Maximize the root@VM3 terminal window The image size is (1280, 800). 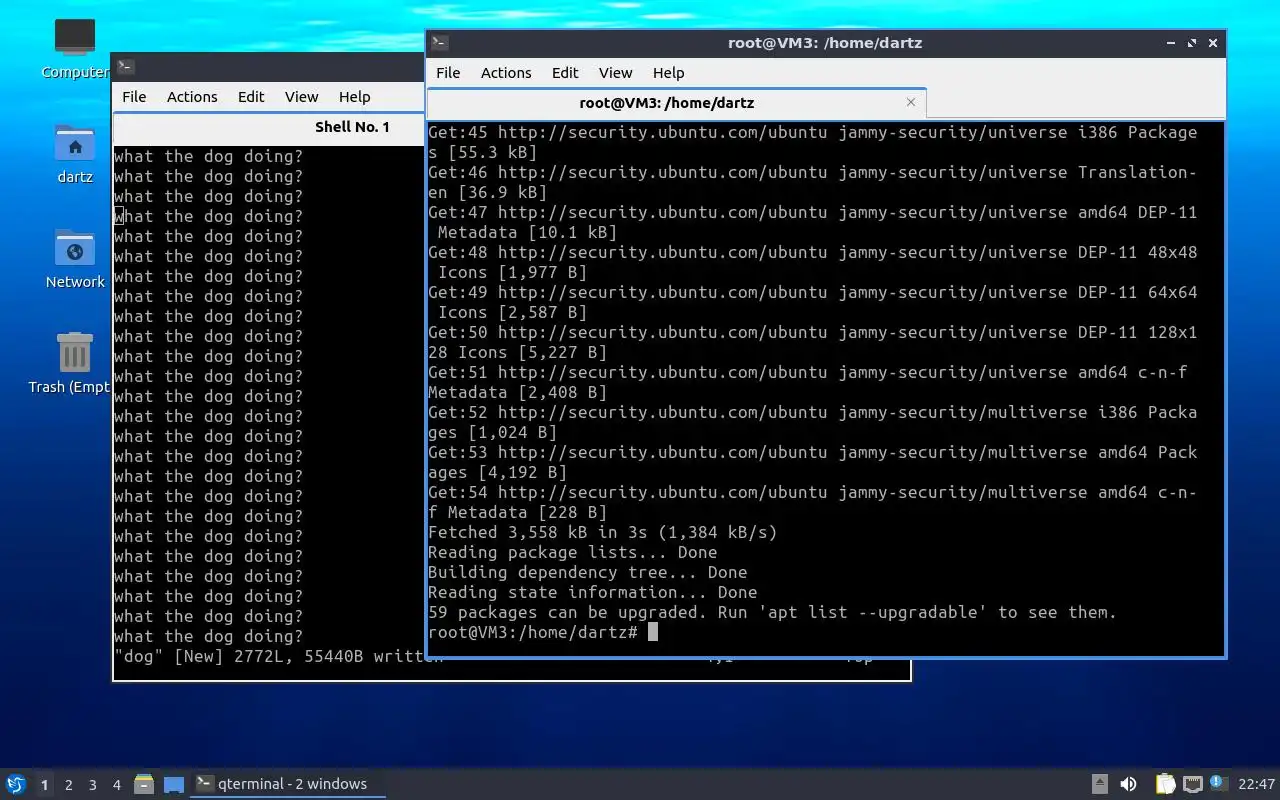pyautogui.click(x=1192, y=43)
